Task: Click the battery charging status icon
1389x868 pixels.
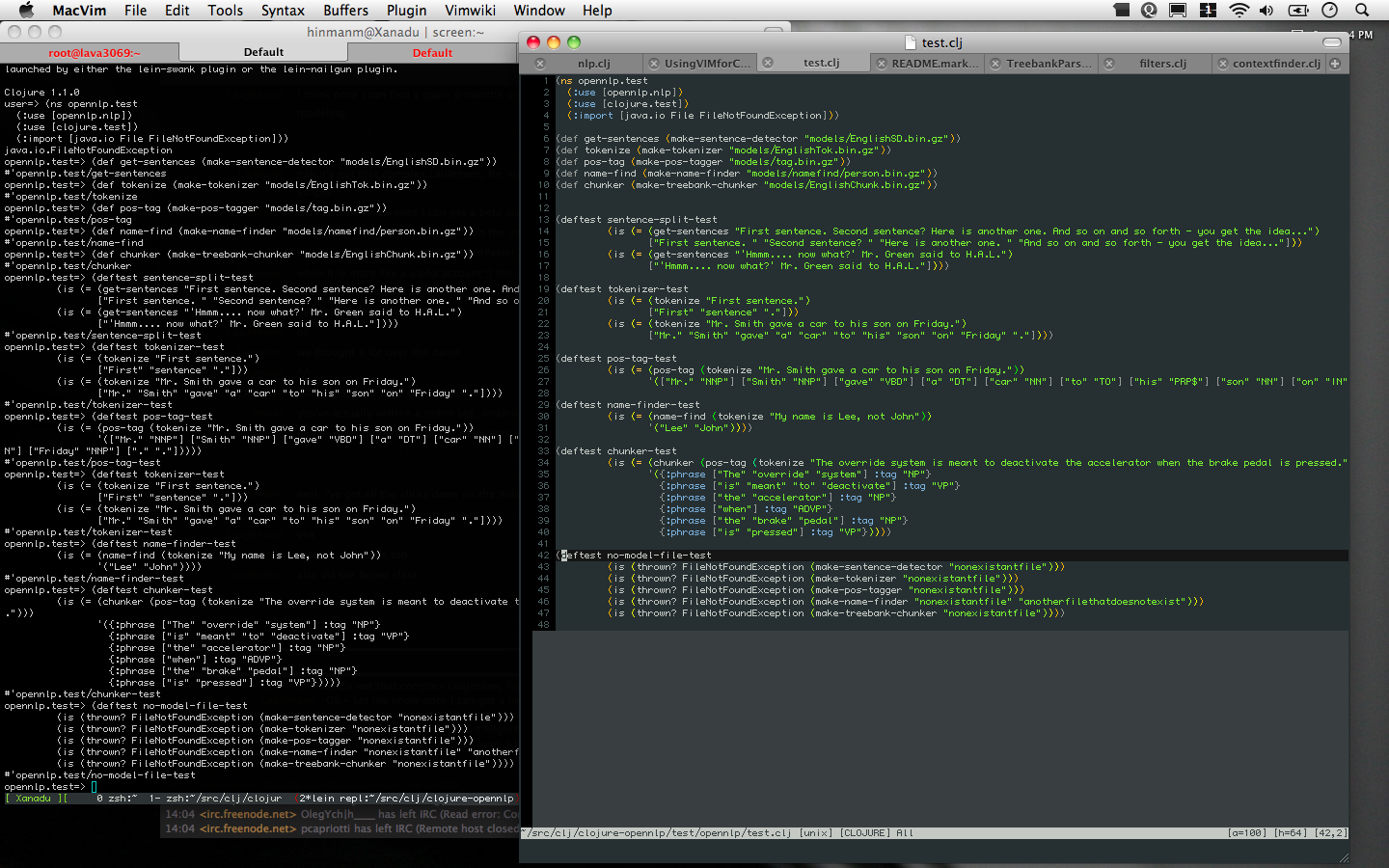Action: (1298, 10)
